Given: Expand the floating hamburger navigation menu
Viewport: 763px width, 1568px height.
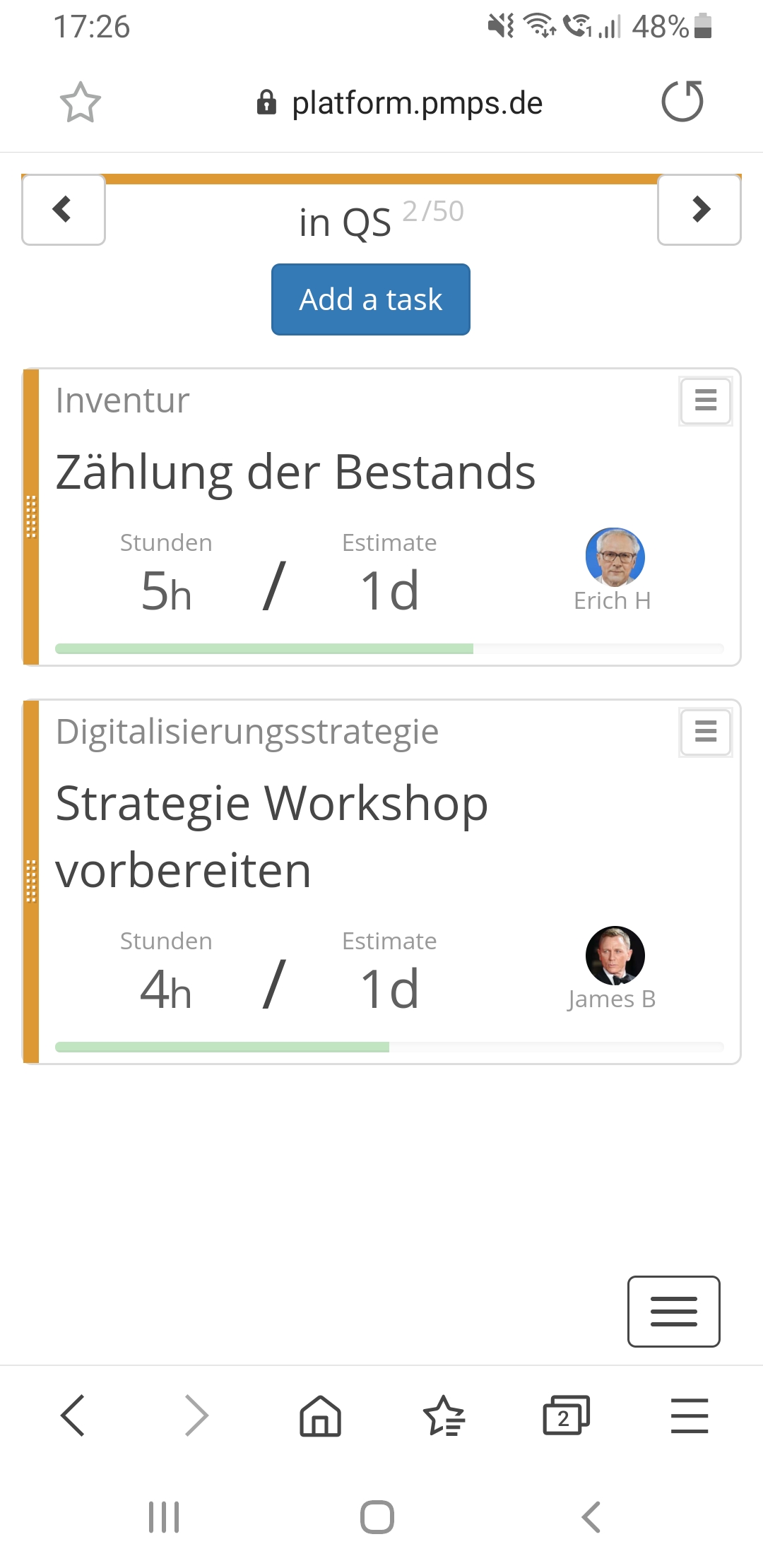Looking at the screenshot, I should (673, 1311).
